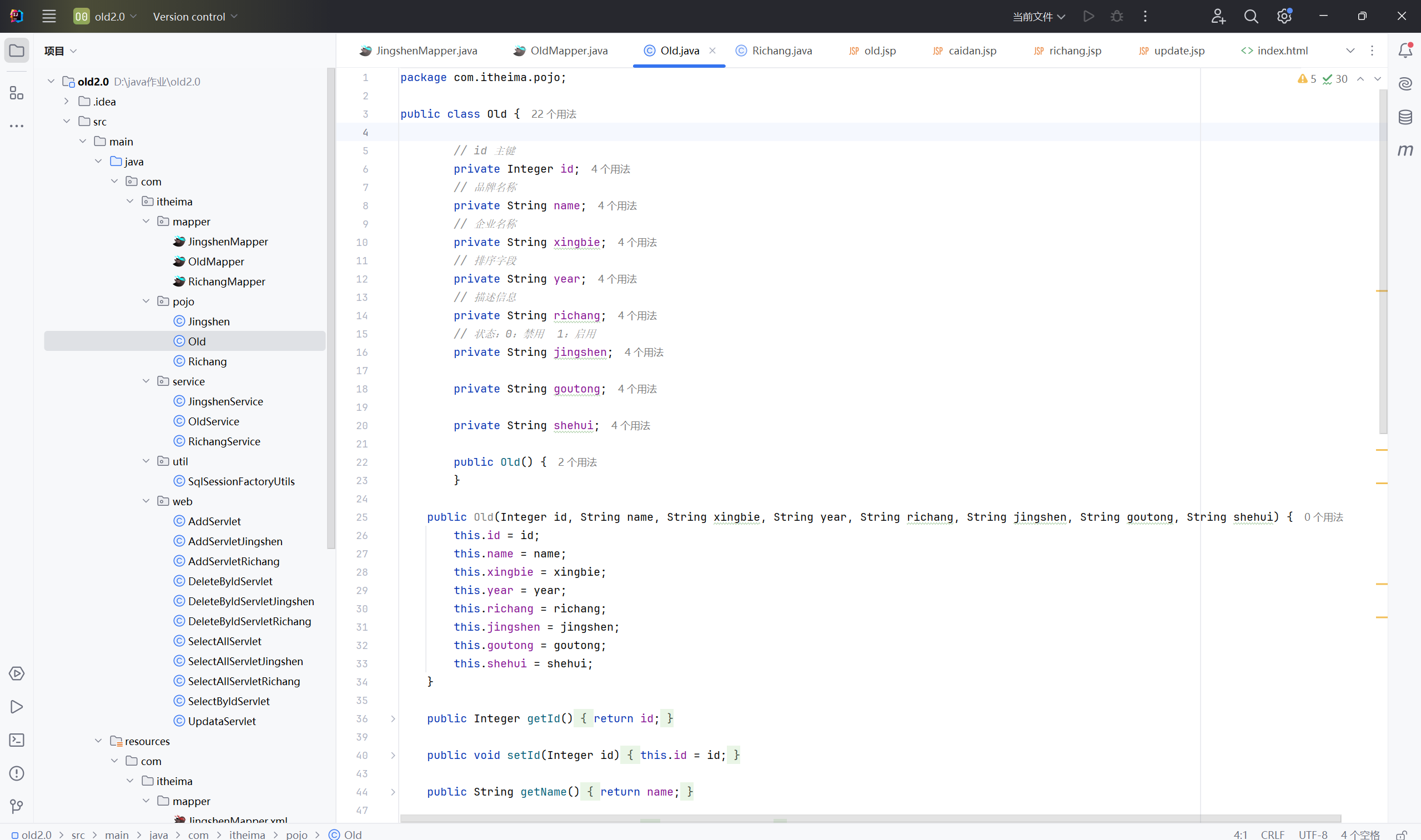The image size is (1421, 840).
Task: Open the Database tool window icon
Action: [x=1404, y=117]
